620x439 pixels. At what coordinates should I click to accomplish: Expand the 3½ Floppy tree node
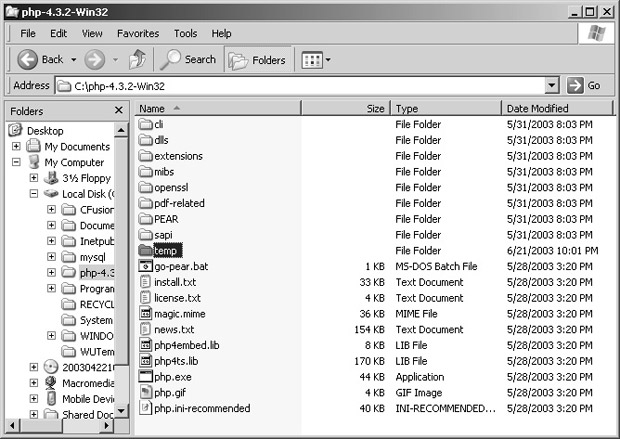(x=34, y=178)
